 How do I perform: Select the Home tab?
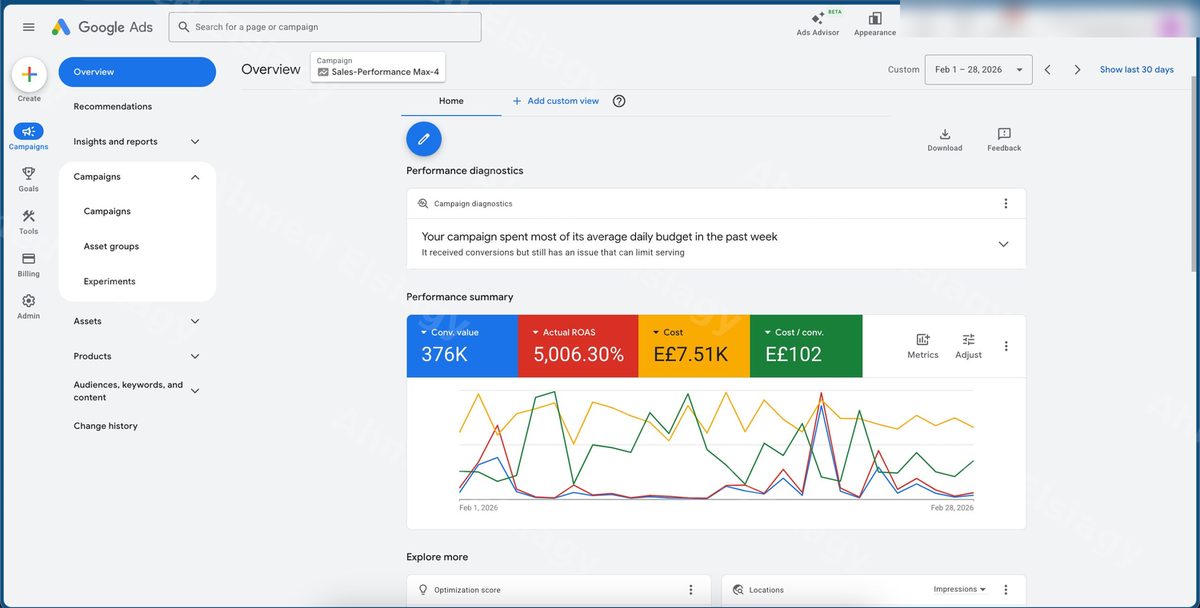coord(451,101)
